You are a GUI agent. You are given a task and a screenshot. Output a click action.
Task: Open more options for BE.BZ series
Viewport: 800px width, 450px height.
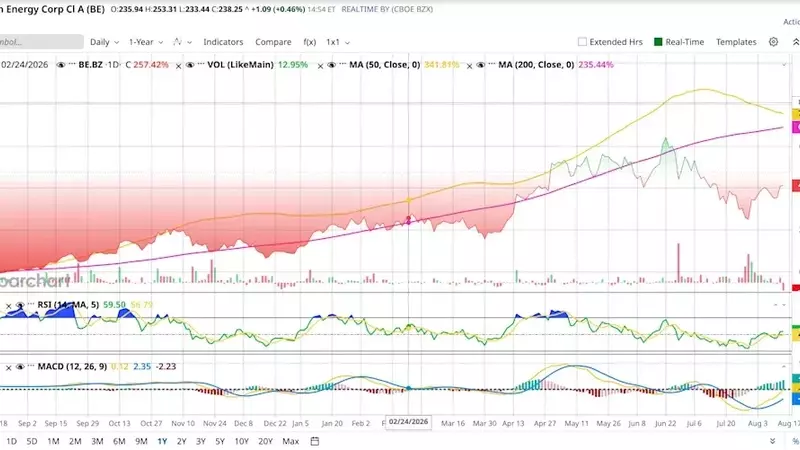click(72, 65)
